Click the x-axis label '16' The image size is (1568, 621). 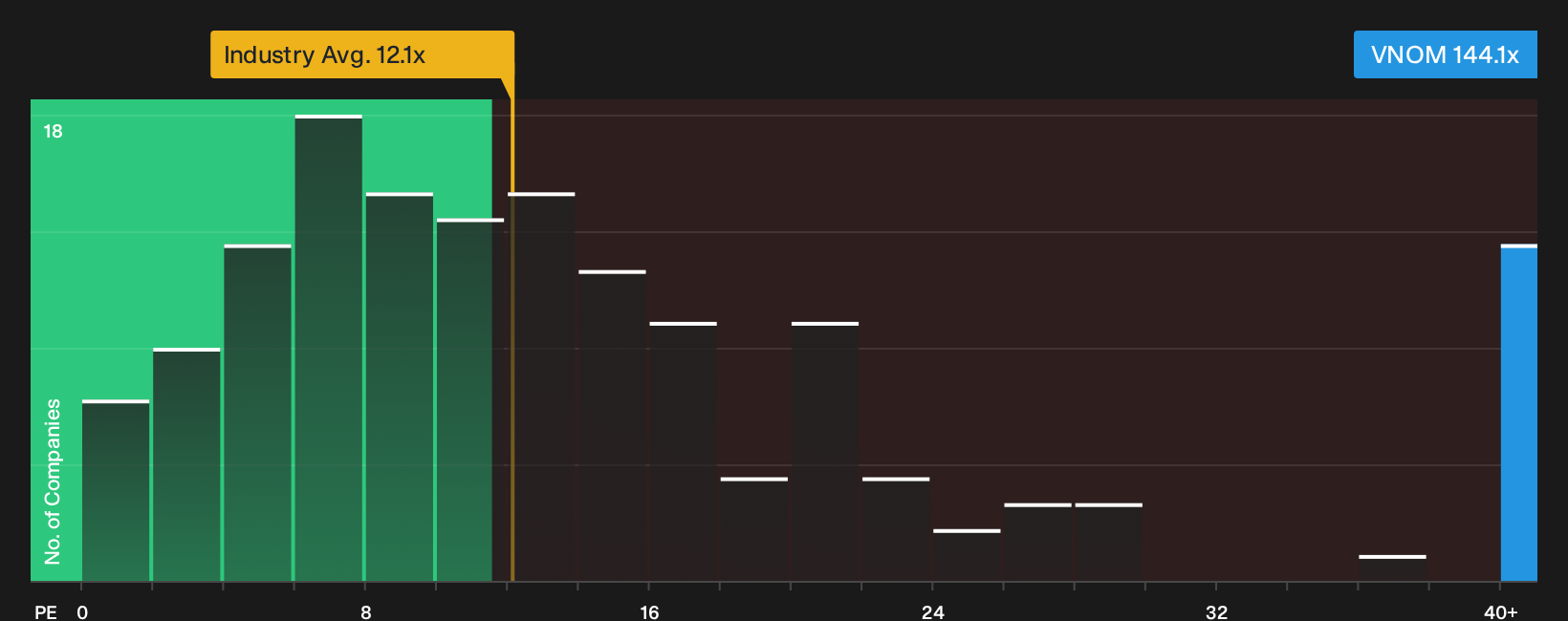click(x=649, y=611)
